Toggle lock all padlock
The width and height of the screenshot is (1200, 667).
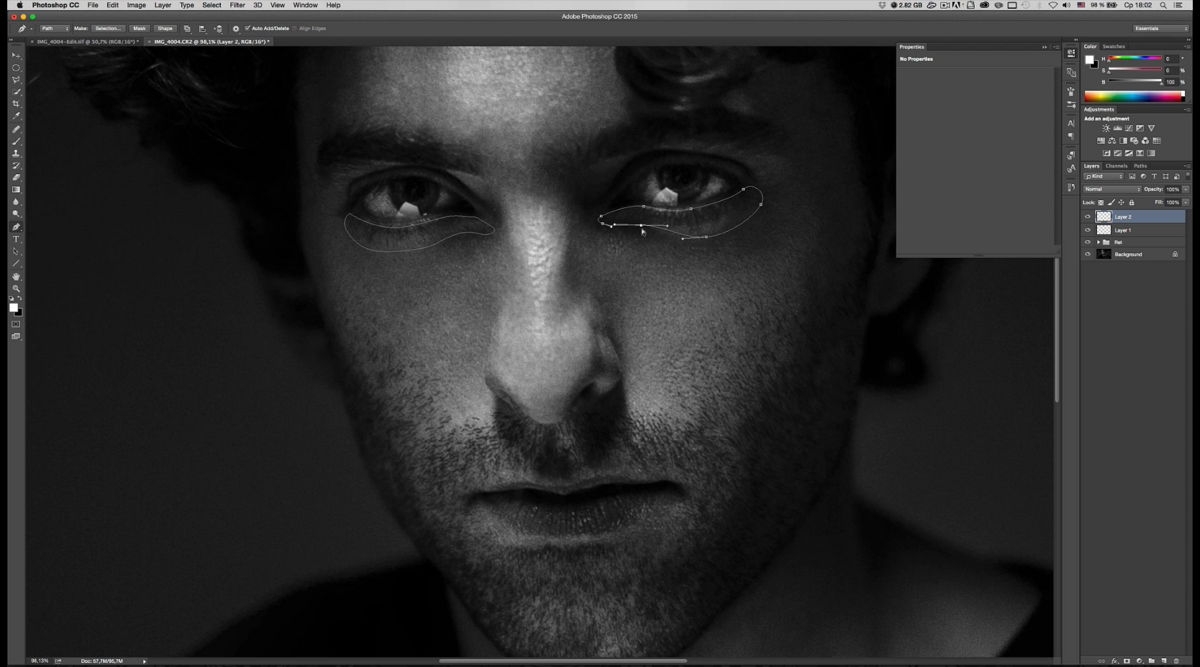1132,202
